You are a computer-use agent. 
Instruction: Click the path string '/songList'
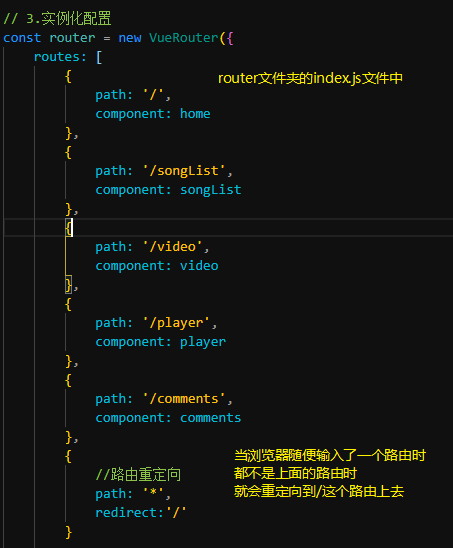pyautogui.click(x=184, y=171)
